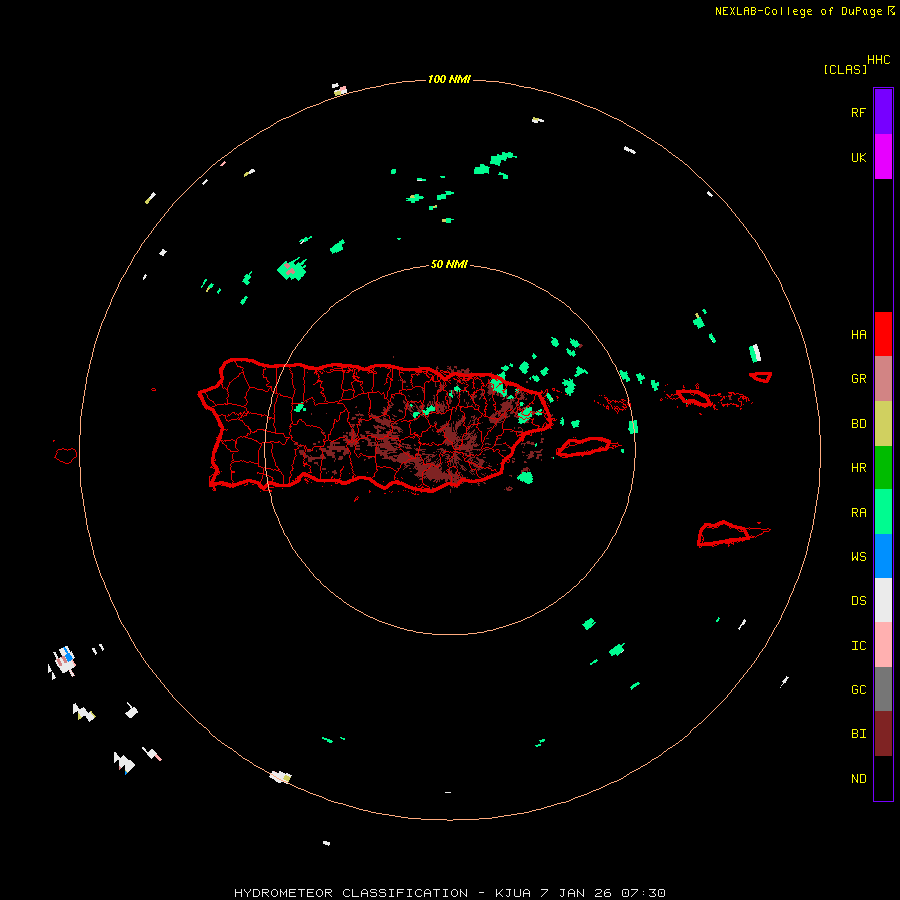Viewport: 900px width, 900px height.
Task: Click the BI brown legend swatch
Action: (883, 734)
